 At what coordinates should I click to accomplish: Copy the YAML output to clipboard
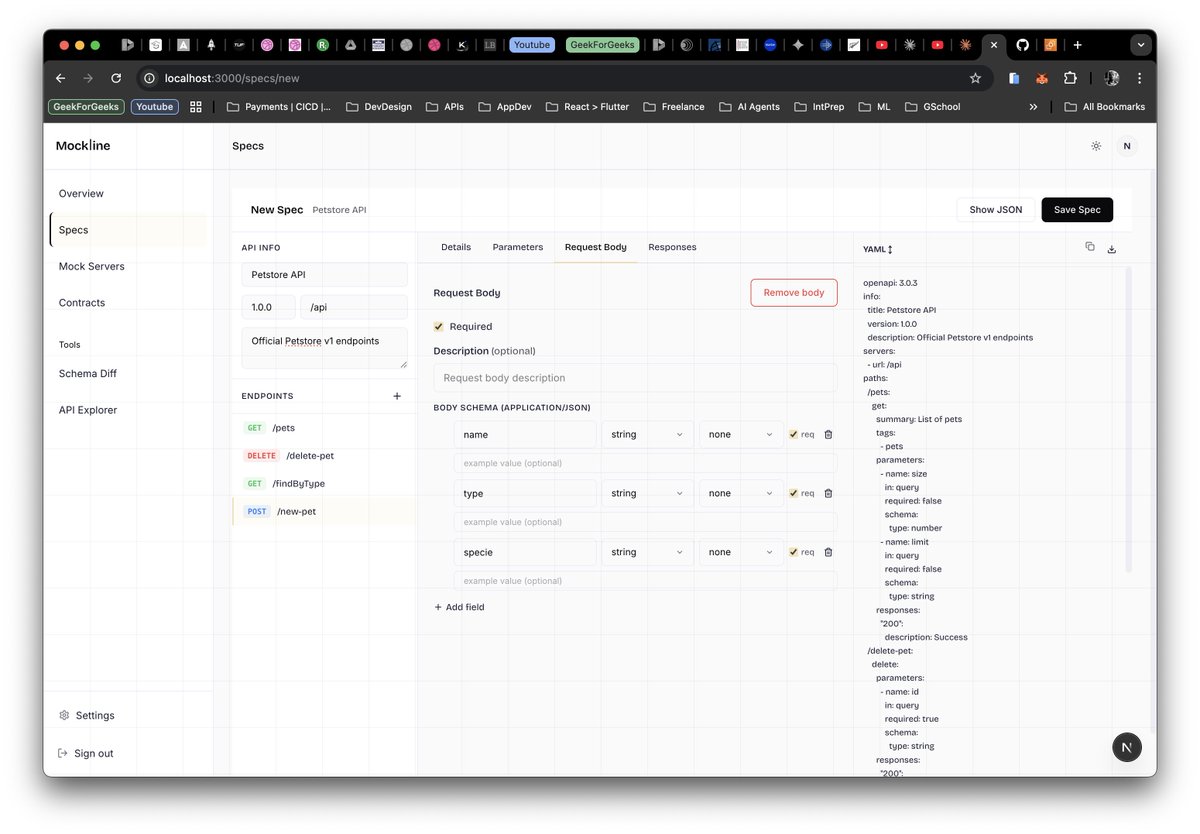click(x=1090, y=247)
